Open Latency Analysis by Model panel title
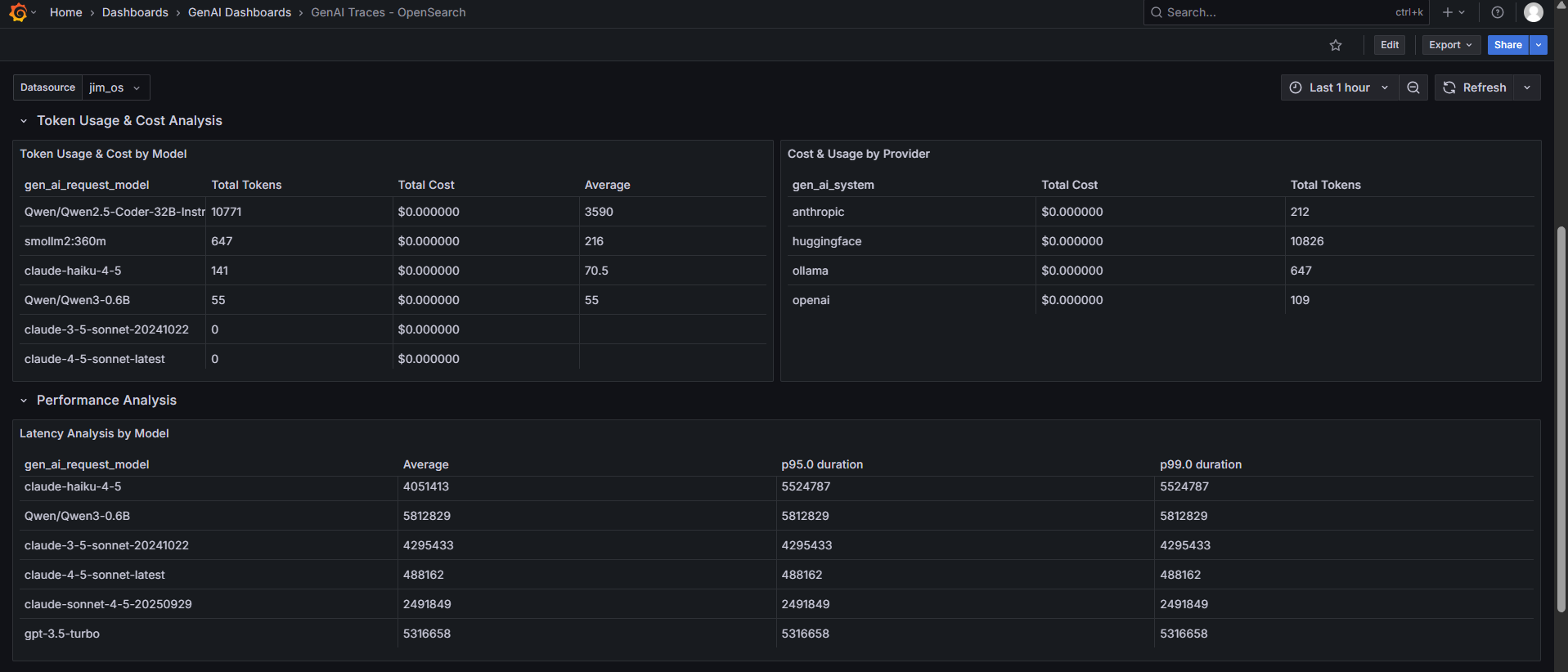Screen dimensions: 1568x672 pos(94,433)
